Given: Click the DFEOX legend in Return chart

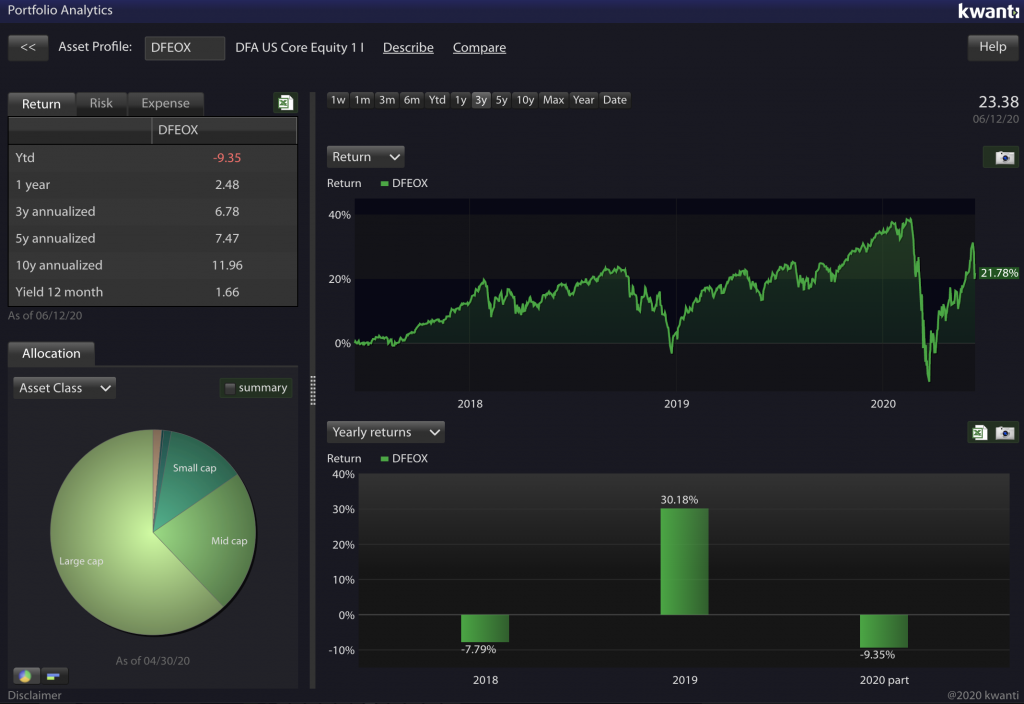Looking at the screenshot, I should point(404,184).
